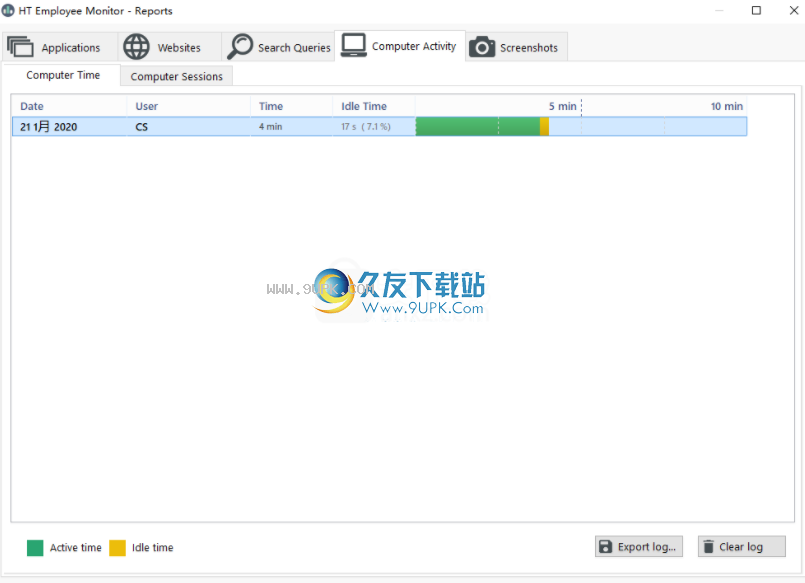Open the Applications tab
The height and width of the screenshot is (583, 805).
point(61,47)
